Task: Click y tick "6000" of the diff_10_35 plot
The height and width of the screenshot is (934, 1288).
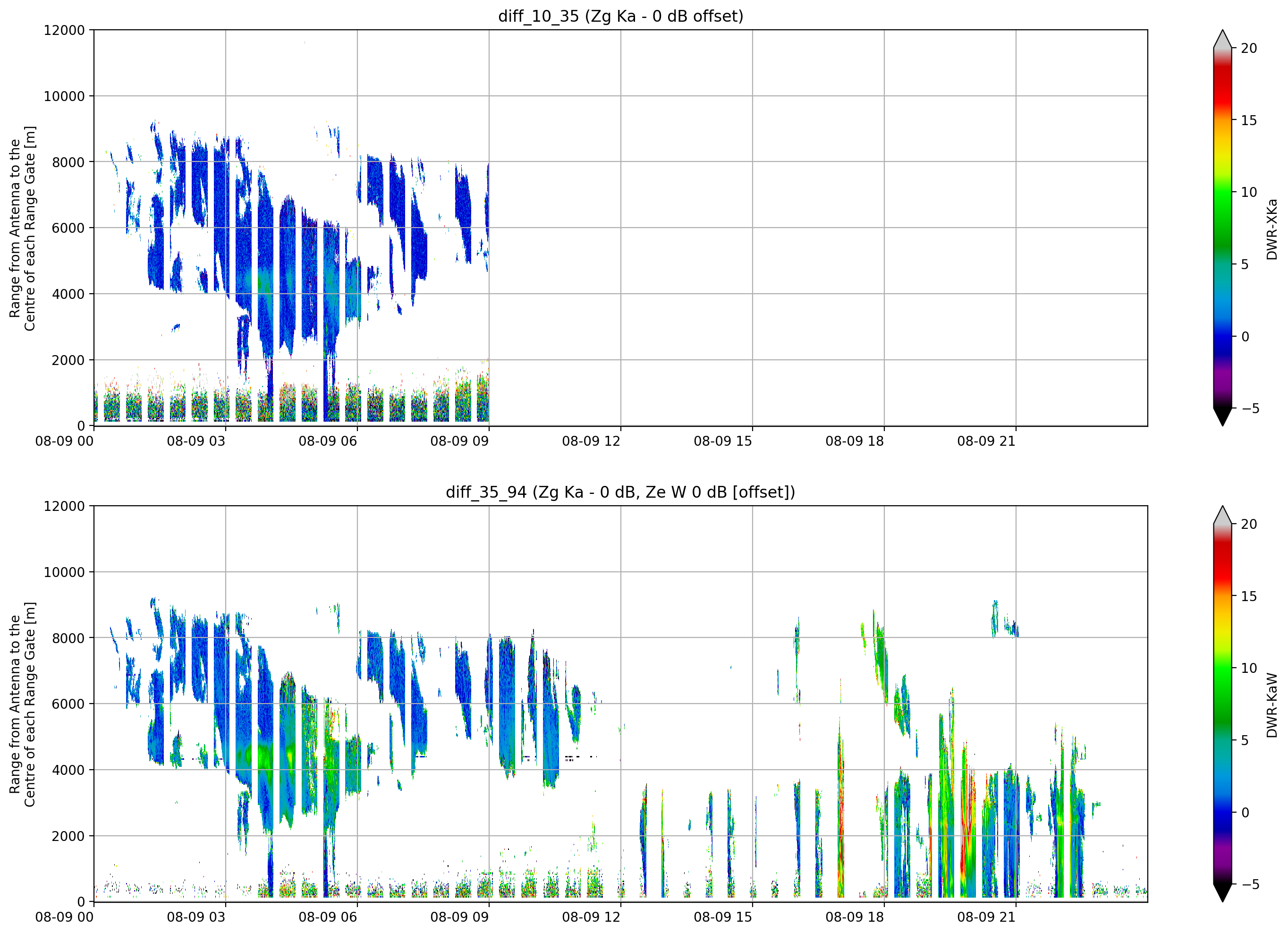Action: tap(68, 228)
